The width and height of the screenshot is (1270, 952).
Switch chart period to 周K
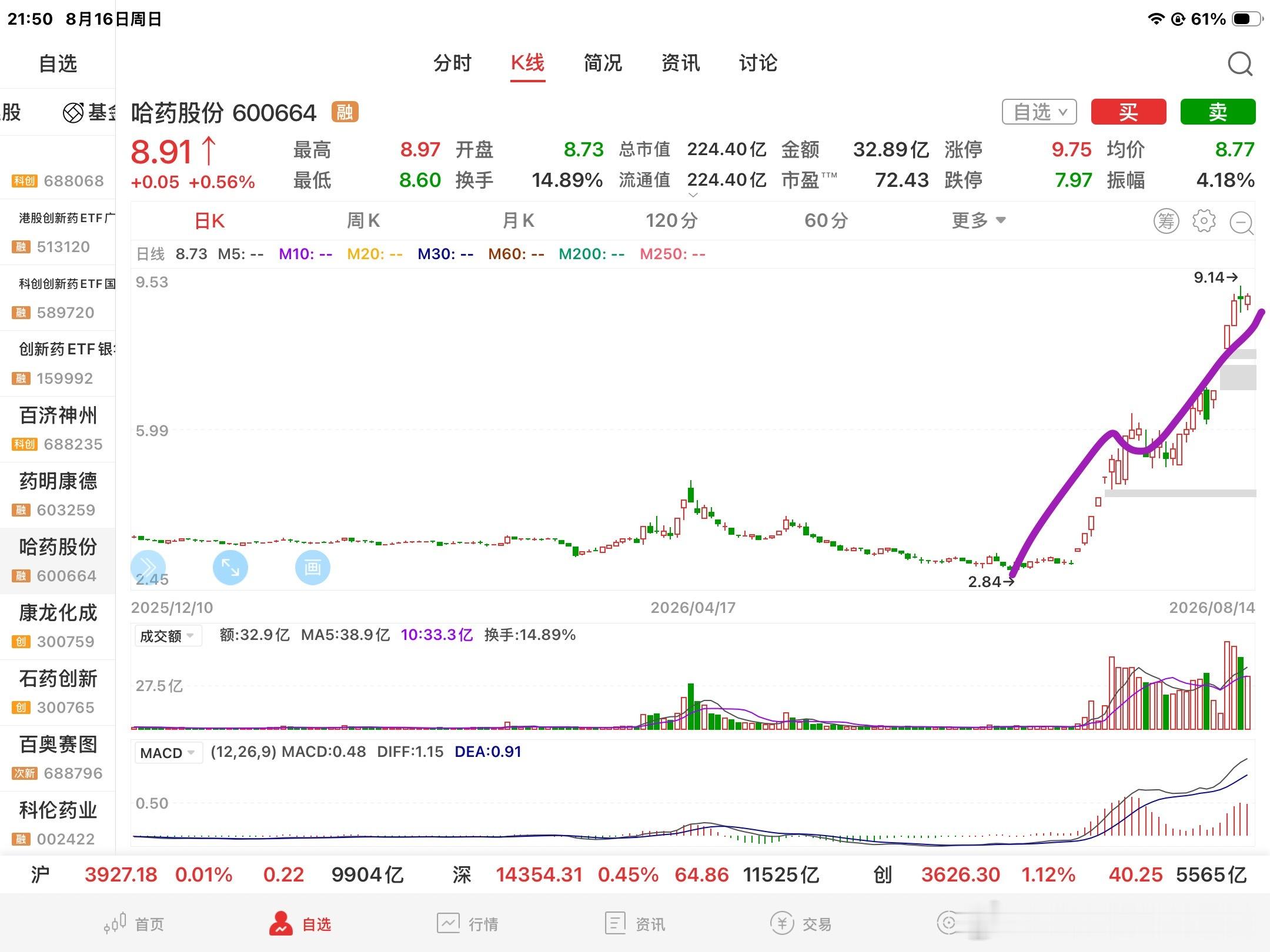(x=363, y=221)
